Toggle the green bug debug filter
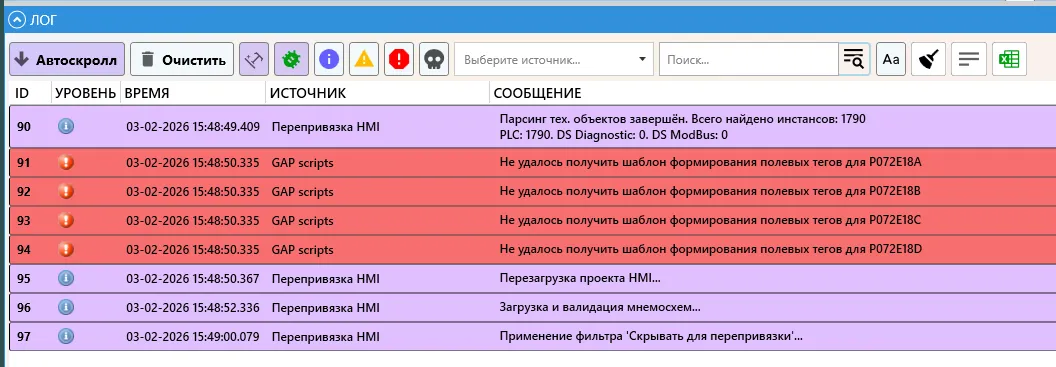 [x=292, y=59]
